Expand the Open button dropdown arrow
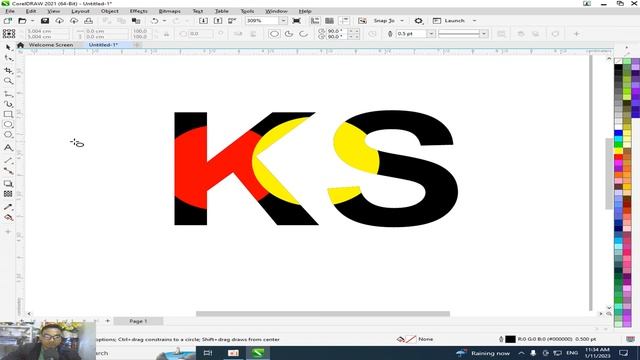The height and width of the screenshot is (360, 640). point(32,20)
